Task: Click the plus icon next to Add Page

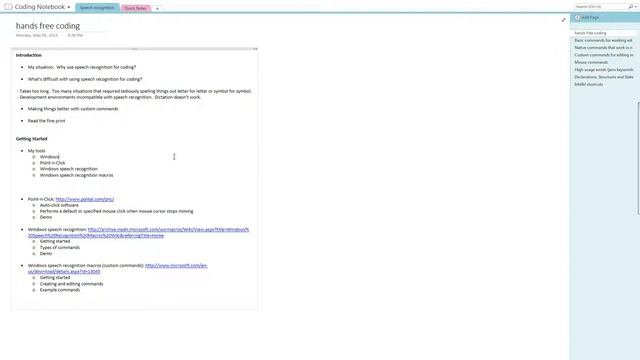Action: click(x=577, y=18)
